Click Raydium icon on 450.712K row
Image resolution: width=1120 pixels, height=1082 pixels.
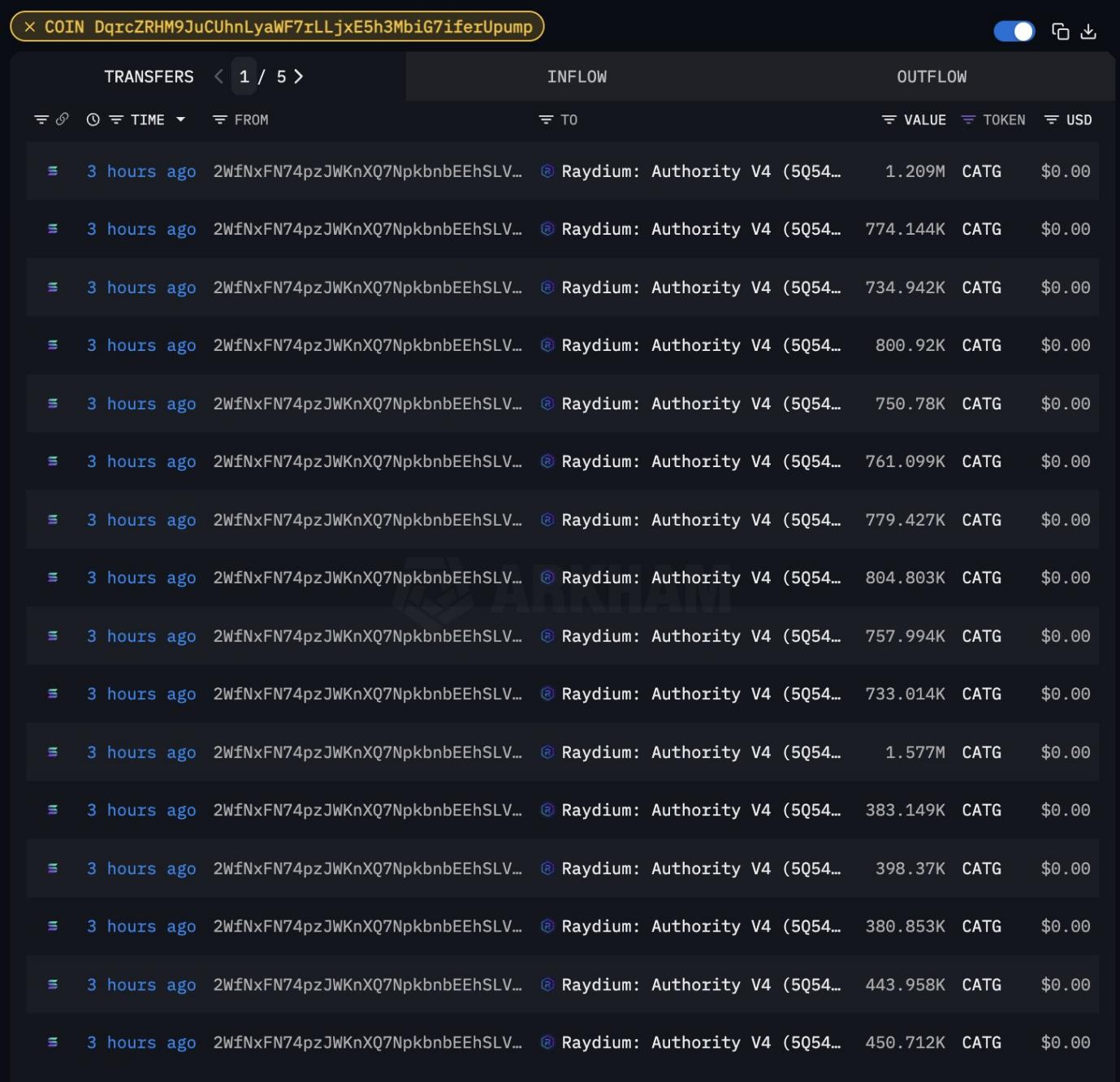pyautogui.click(x=547, y=1042)
